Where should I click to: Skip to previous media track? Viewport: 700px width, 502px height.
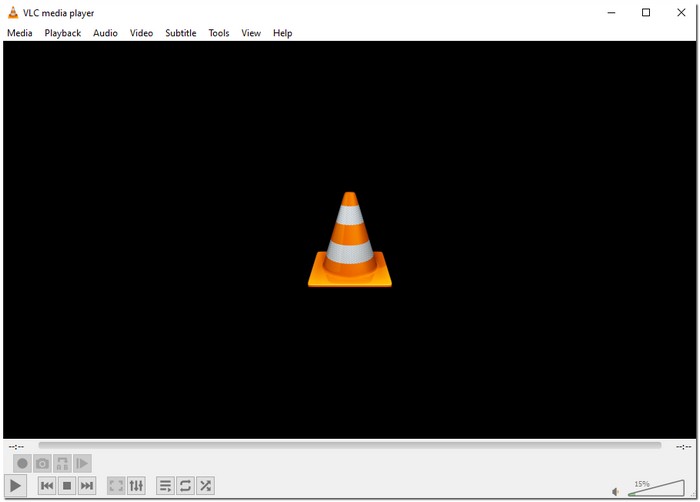(47, 485)
